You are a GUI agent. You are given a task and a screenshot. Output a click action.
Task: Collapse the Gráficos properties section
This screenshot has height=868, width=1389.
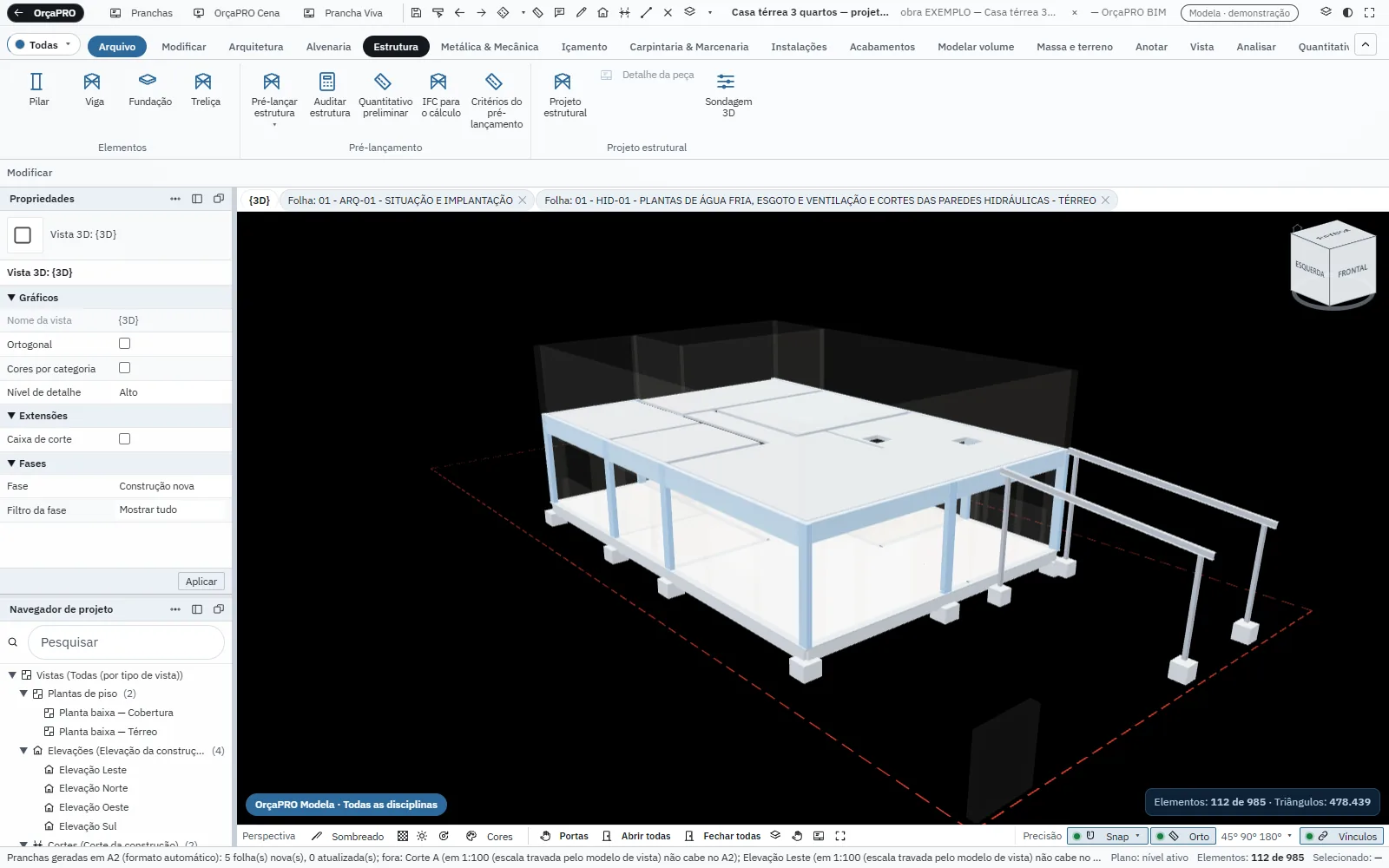click(x=11, y=297)
